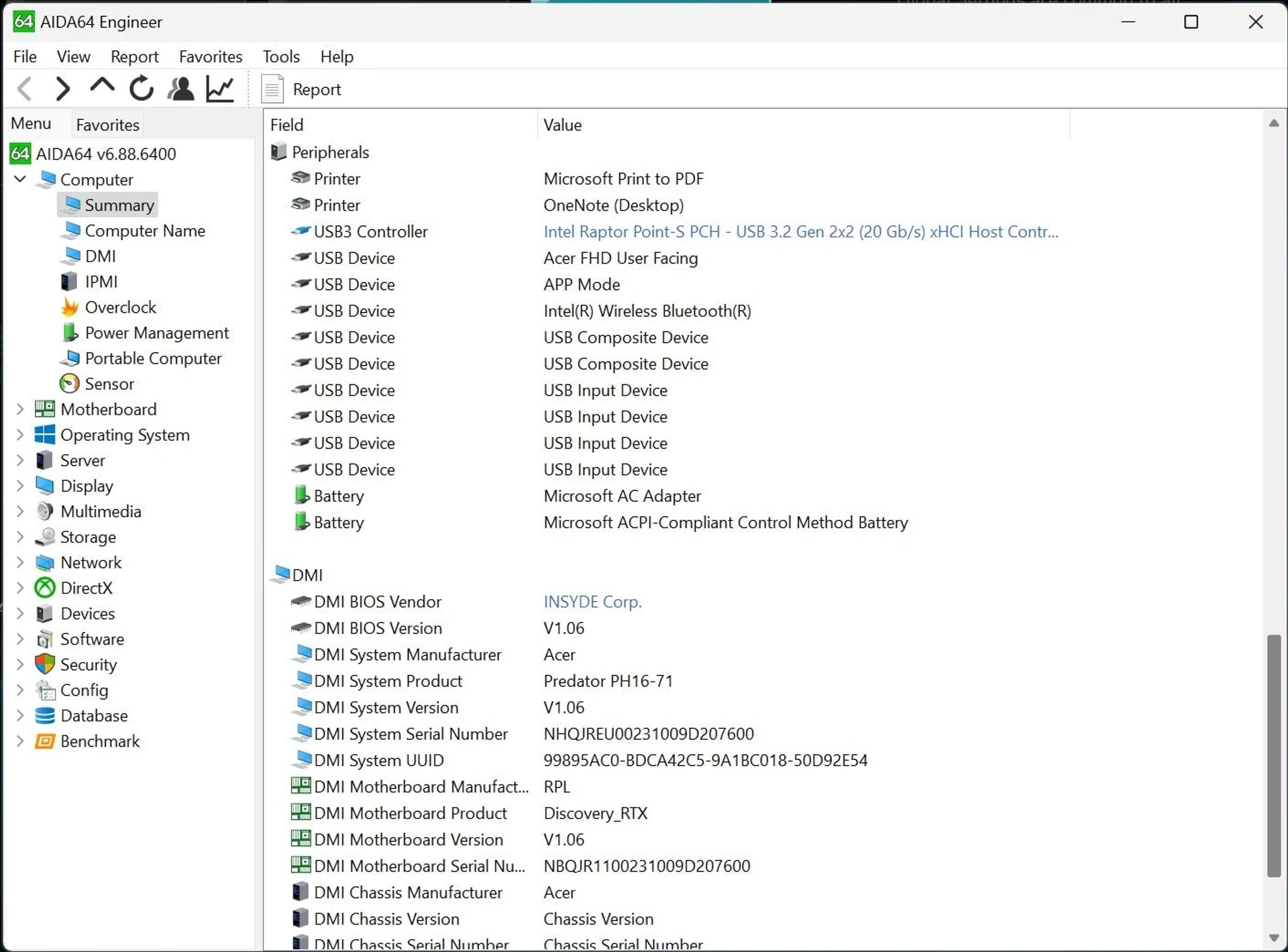Click the Report toolbar button
The image size is (1288, 952).
(301, 89)
